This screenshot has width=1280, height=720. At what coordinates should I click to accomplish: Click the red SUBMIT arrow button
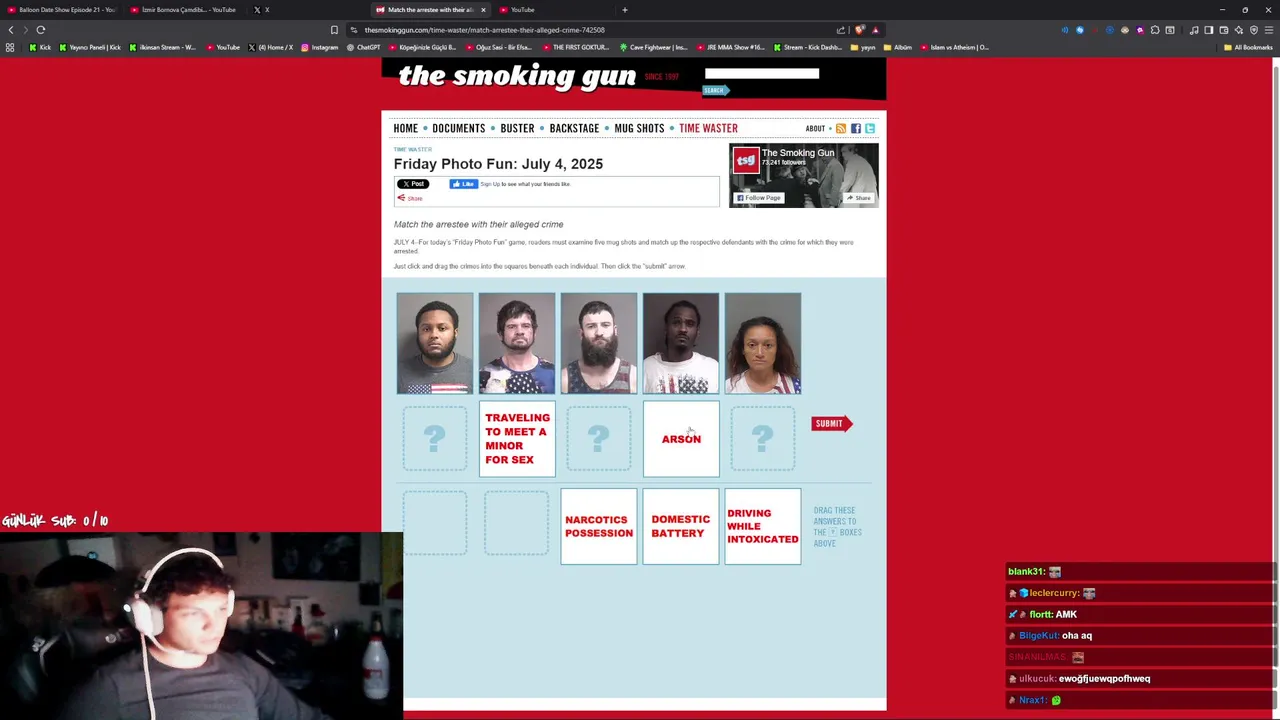(831, 424)
